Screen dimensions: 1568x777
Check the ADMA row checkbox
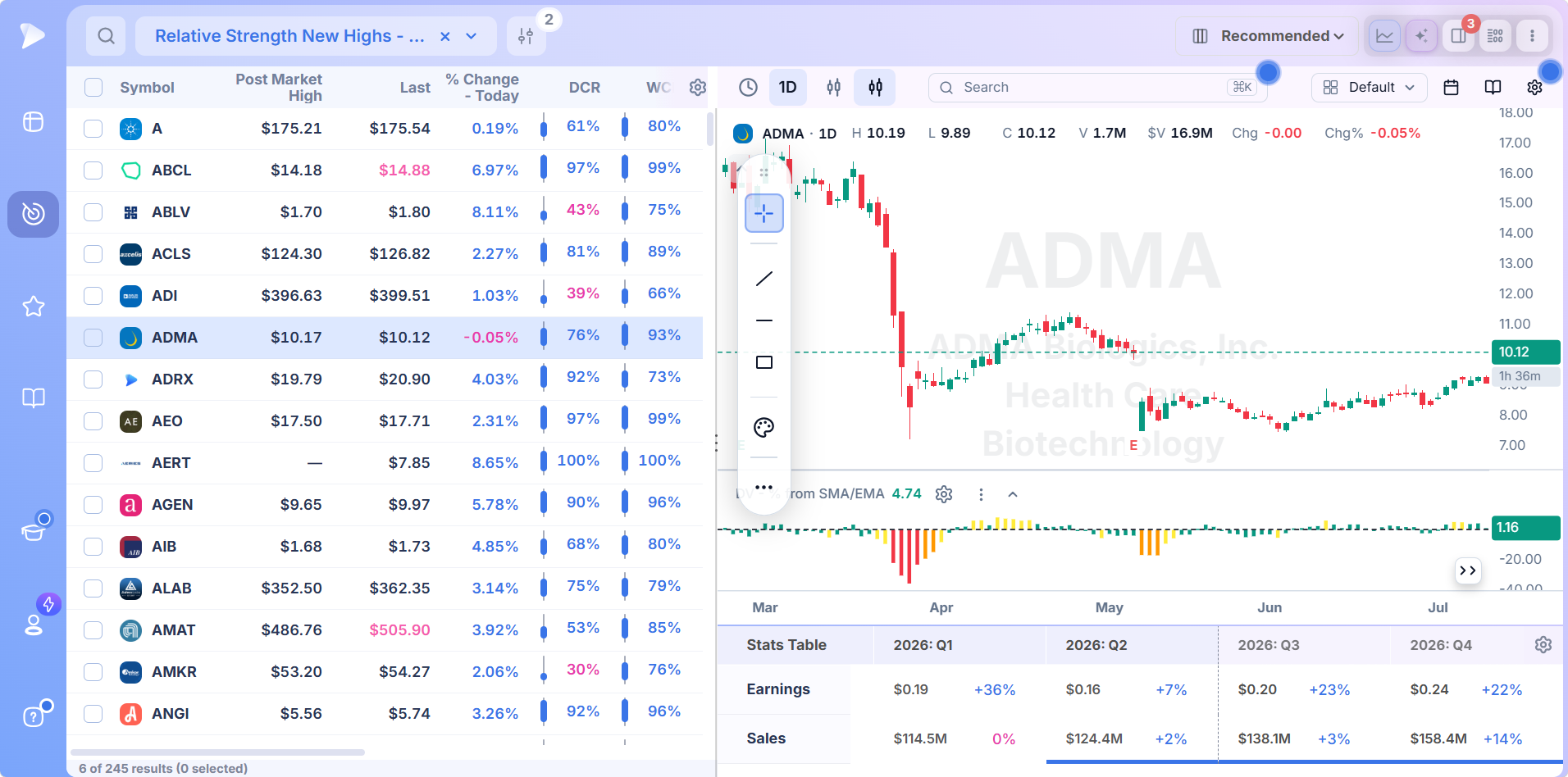93,338
